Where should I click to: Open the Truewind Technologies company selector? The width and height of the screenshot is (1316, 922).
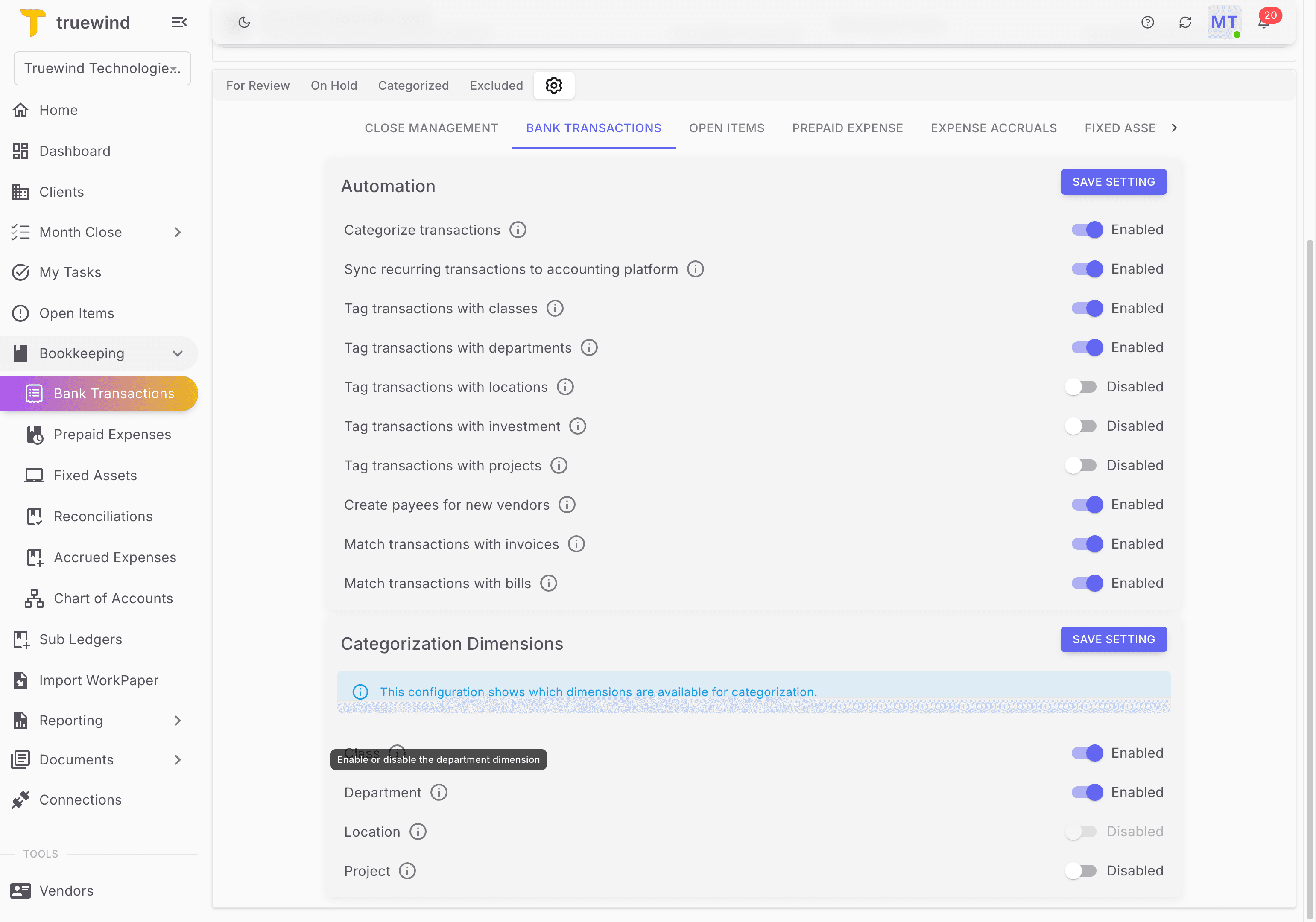102,67
